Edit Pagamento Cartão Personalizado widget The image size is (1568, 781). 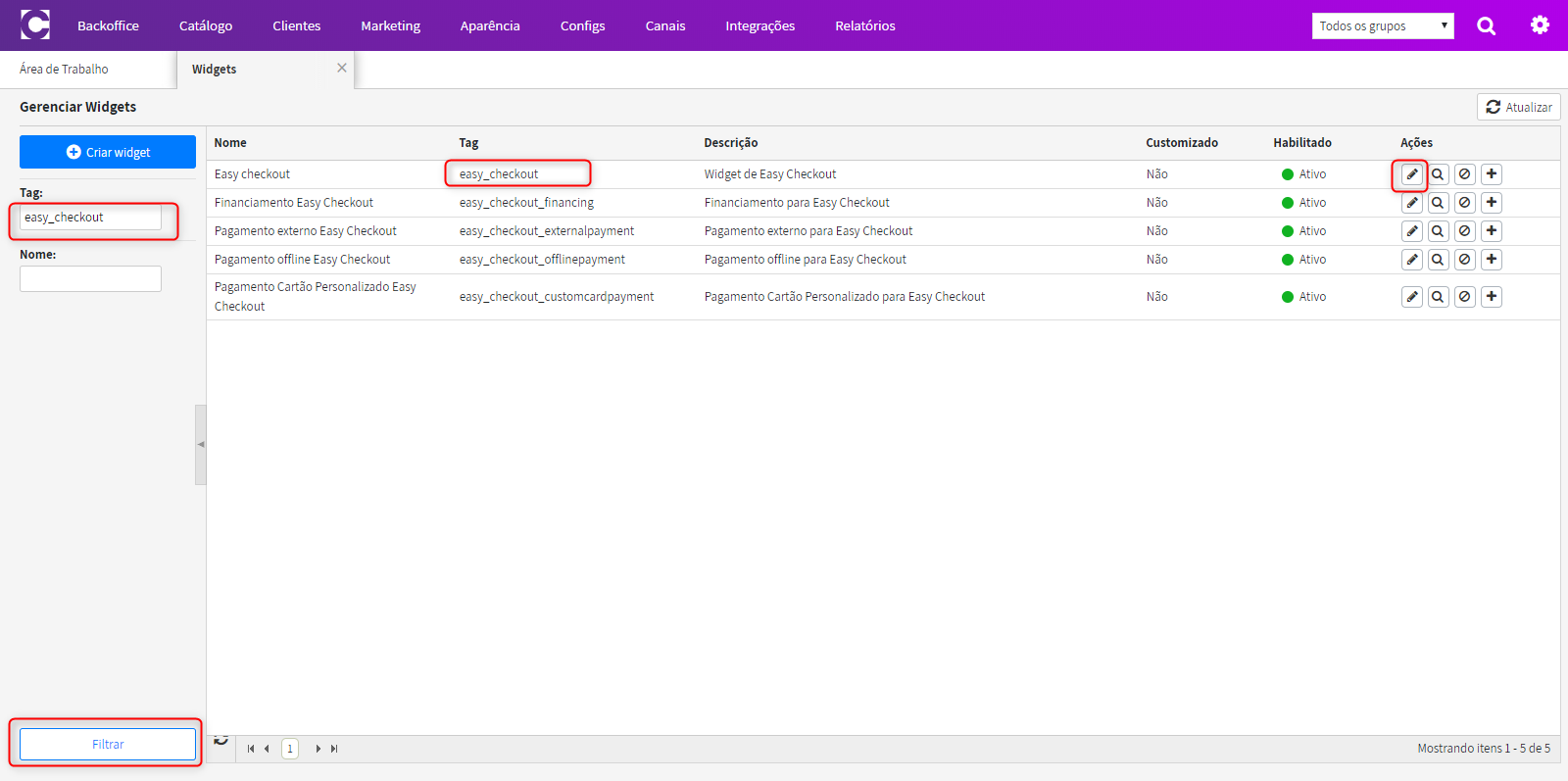1411,297
